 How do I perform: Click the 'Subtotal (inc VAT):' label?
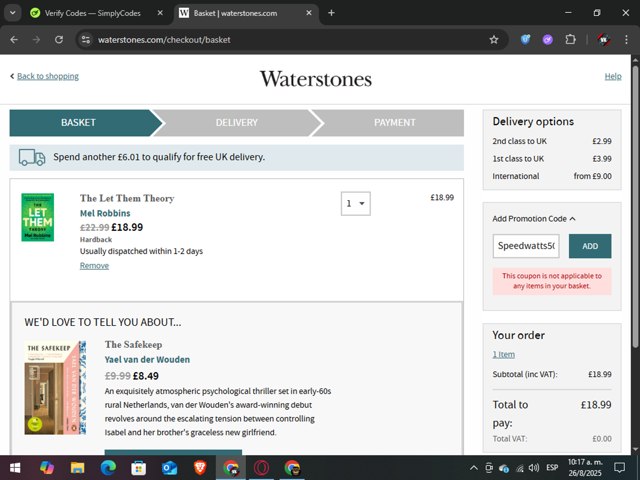[x=525, y=374]
